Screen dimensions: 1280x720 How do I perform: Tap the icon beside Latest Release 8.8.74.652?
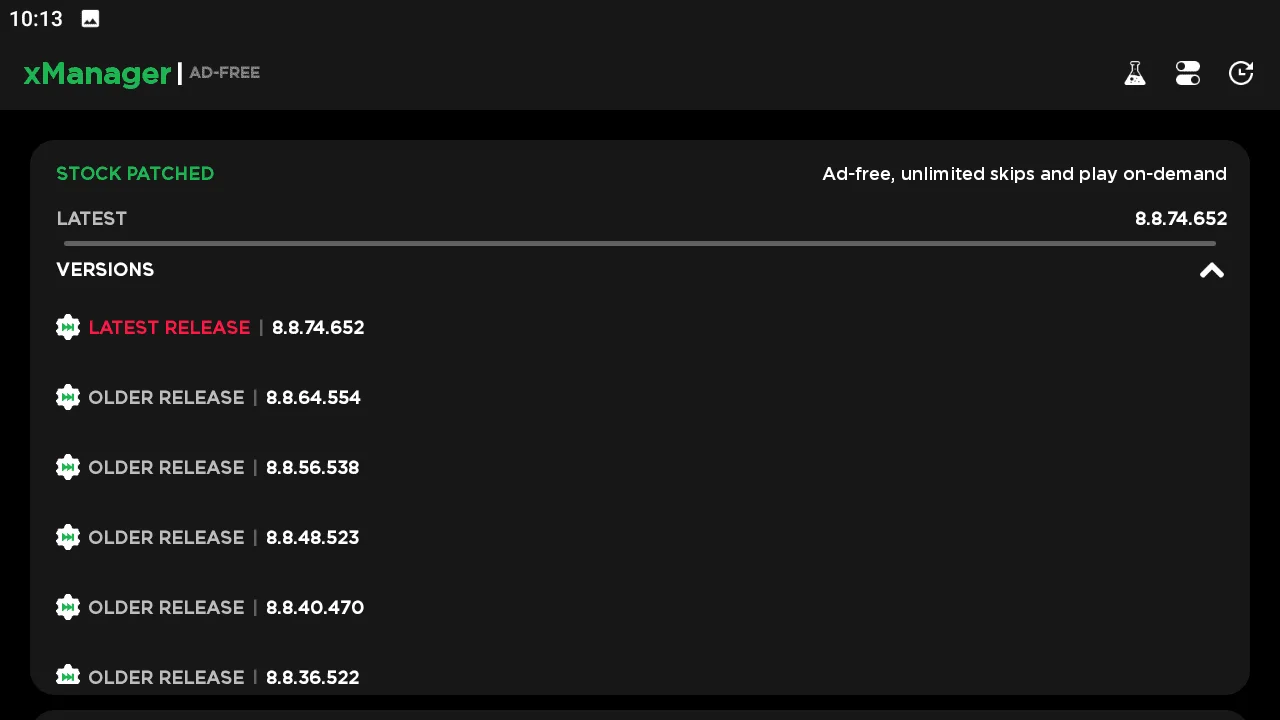click(68, 327)
